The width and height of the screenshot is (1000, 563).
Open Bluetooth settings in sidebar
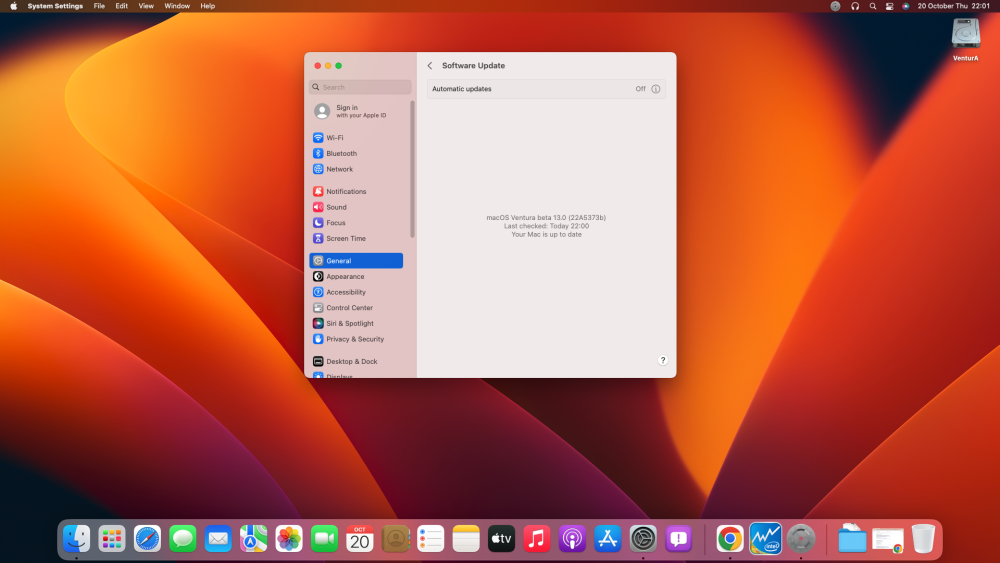point(356,154)
